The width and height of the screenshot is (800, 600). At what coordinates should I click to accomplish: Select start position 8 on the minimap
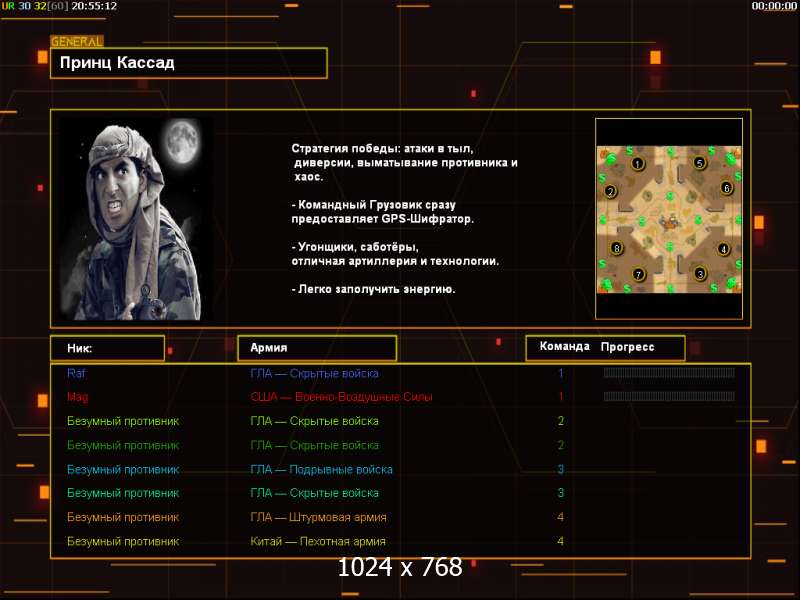616,248
